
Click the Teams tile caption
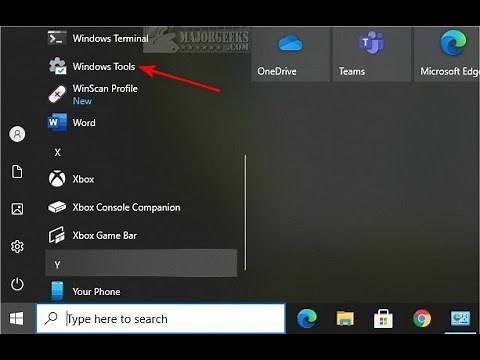[x=352, y=71]
